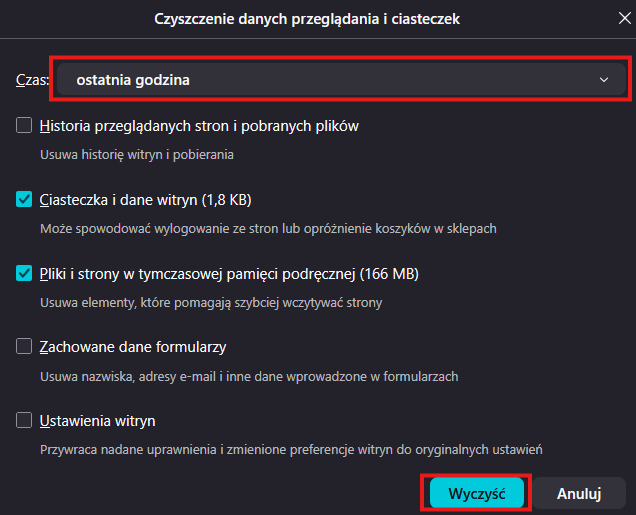Screen dimensions: 636x515
Task: Click the "Usuwa historię witryn i pobierania" description
Action: click(x=137, y=154)
